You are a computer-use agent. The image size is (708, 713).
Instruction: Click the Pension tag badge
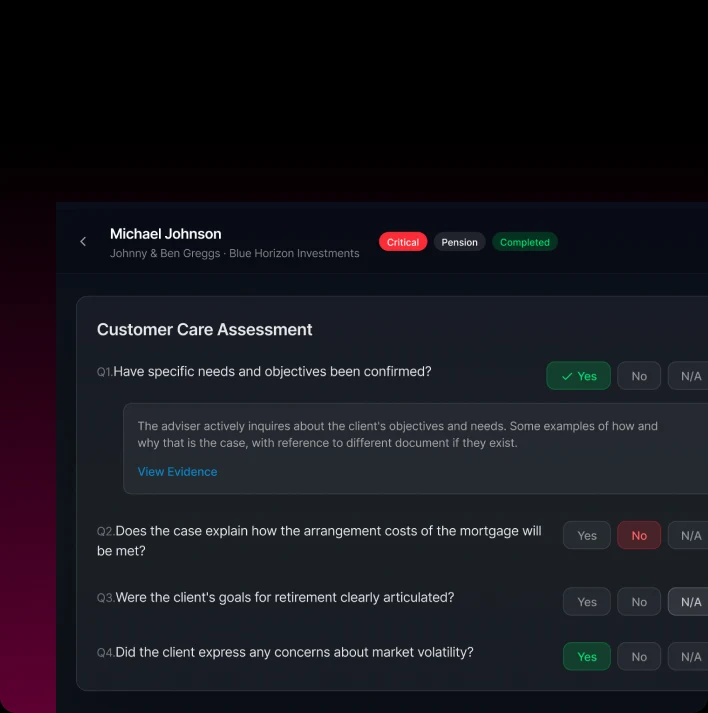click(x=459, y=242)
